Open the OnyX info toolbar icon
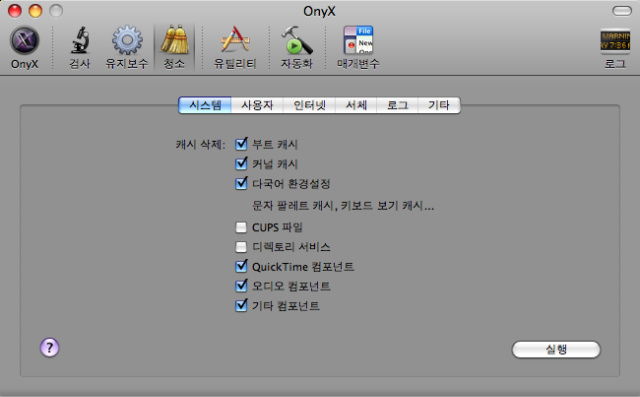 24,47
